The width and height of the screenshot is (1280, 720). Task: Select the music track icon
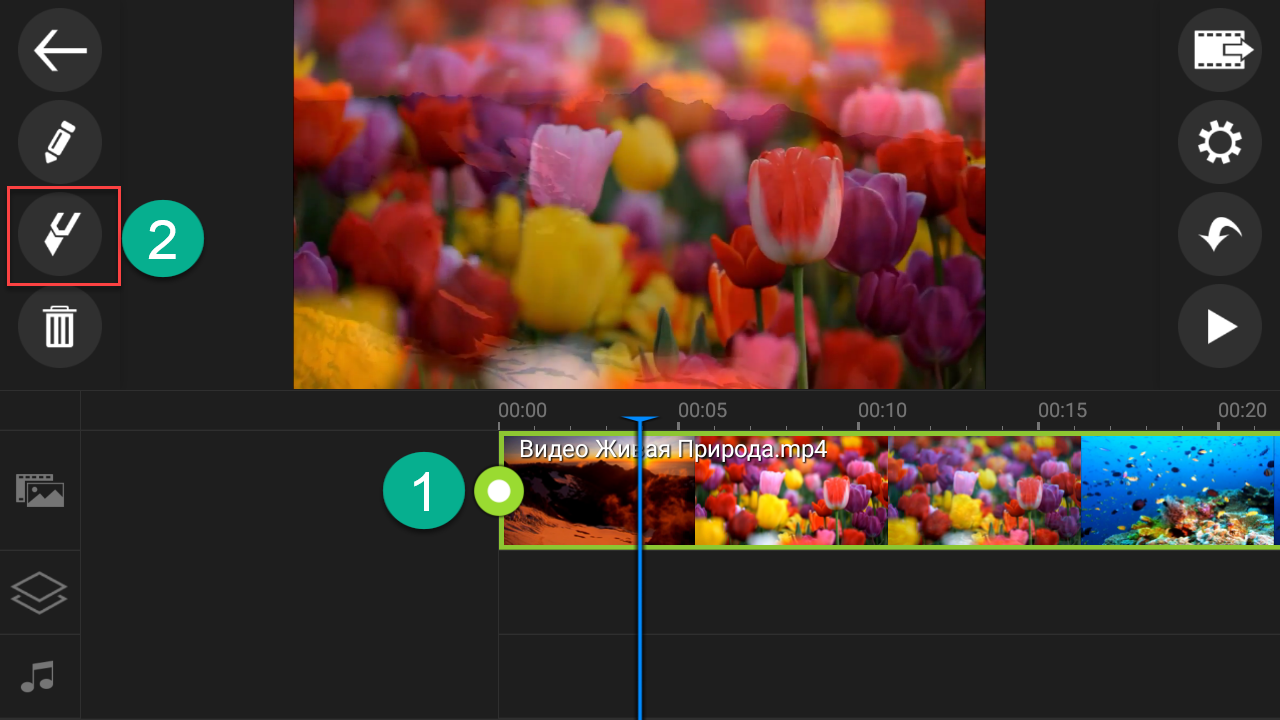coord(40,677)
